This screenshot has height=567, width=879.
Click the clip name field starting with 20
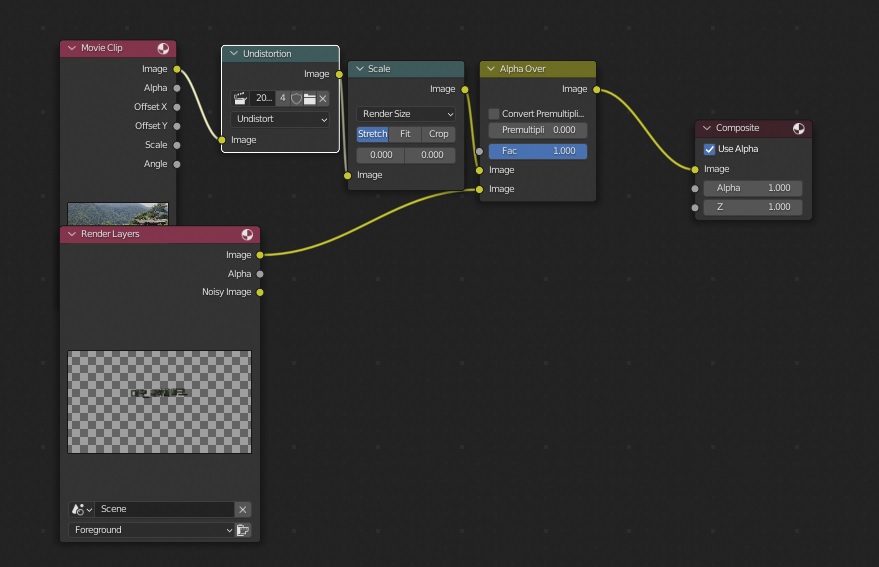tap(263, 98)
